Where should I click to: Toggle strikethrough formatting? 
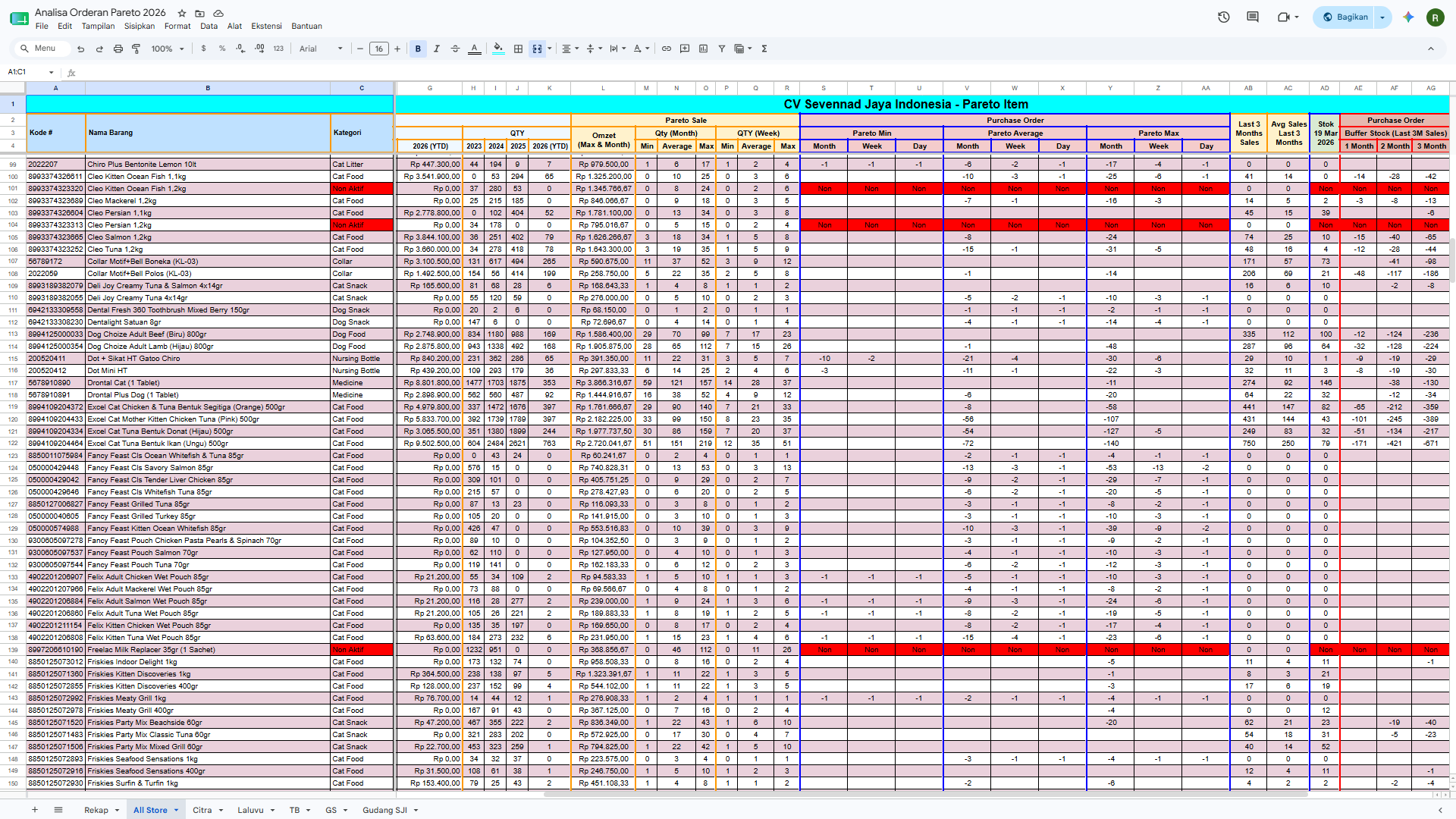pyautogui.click(x=456, y=49)
